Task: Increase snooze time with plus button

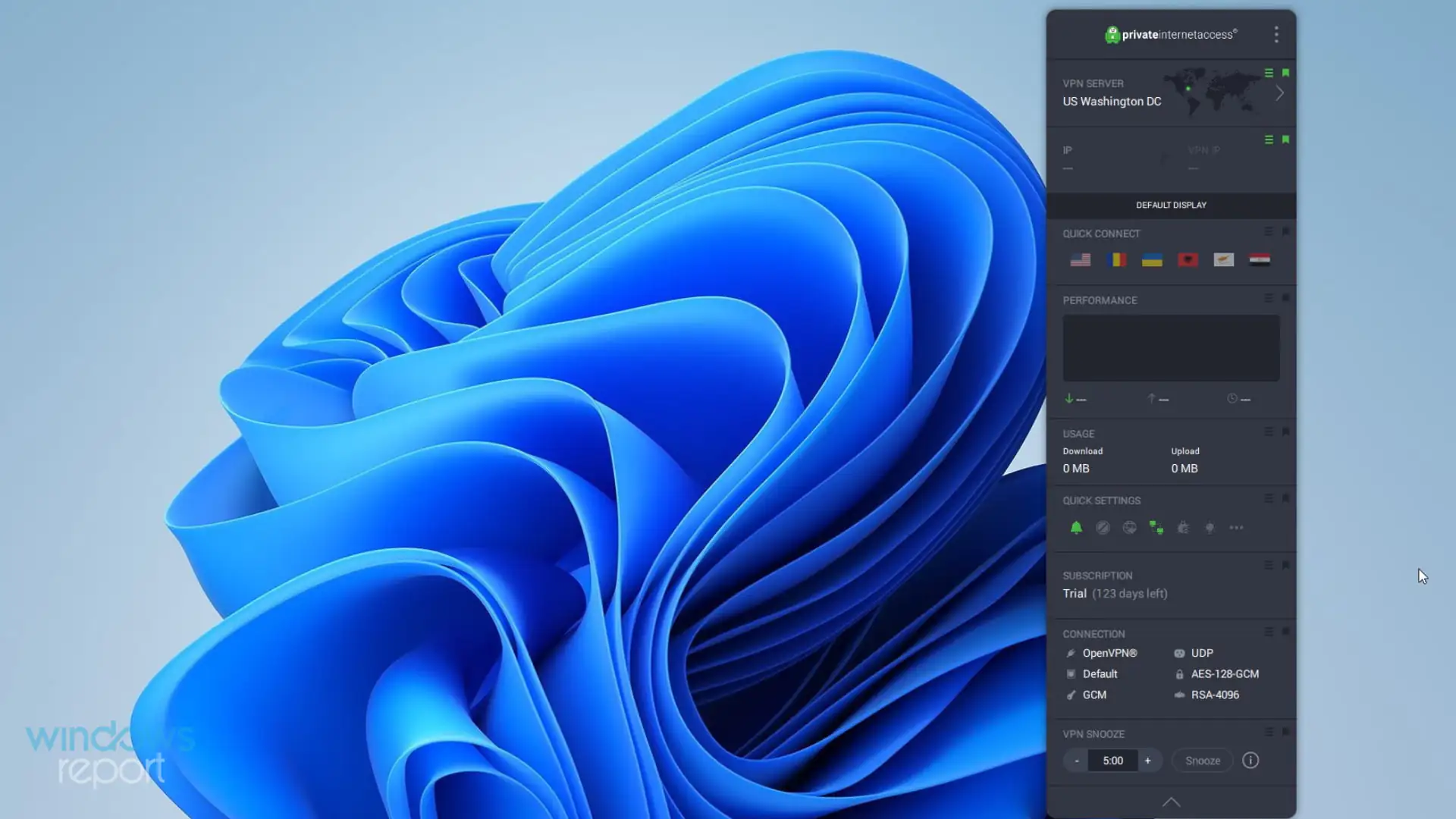Action: pyautogui.click(x=1147, y=761)
